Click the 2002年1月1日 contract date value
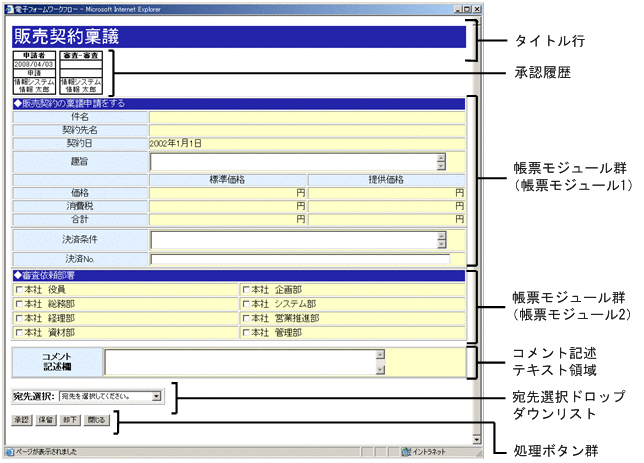 [175, 143]
